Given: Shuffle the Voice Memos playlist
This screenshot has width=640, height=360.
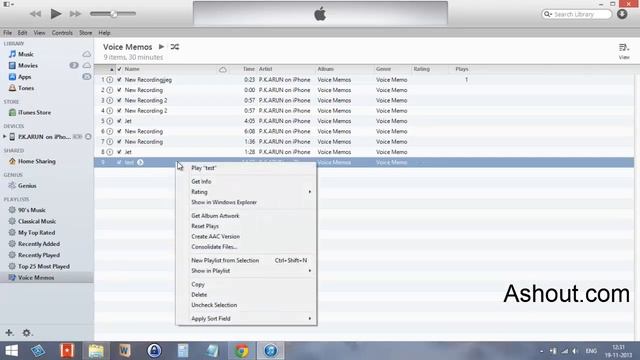Looking at the screenshot, I should 175,47.
